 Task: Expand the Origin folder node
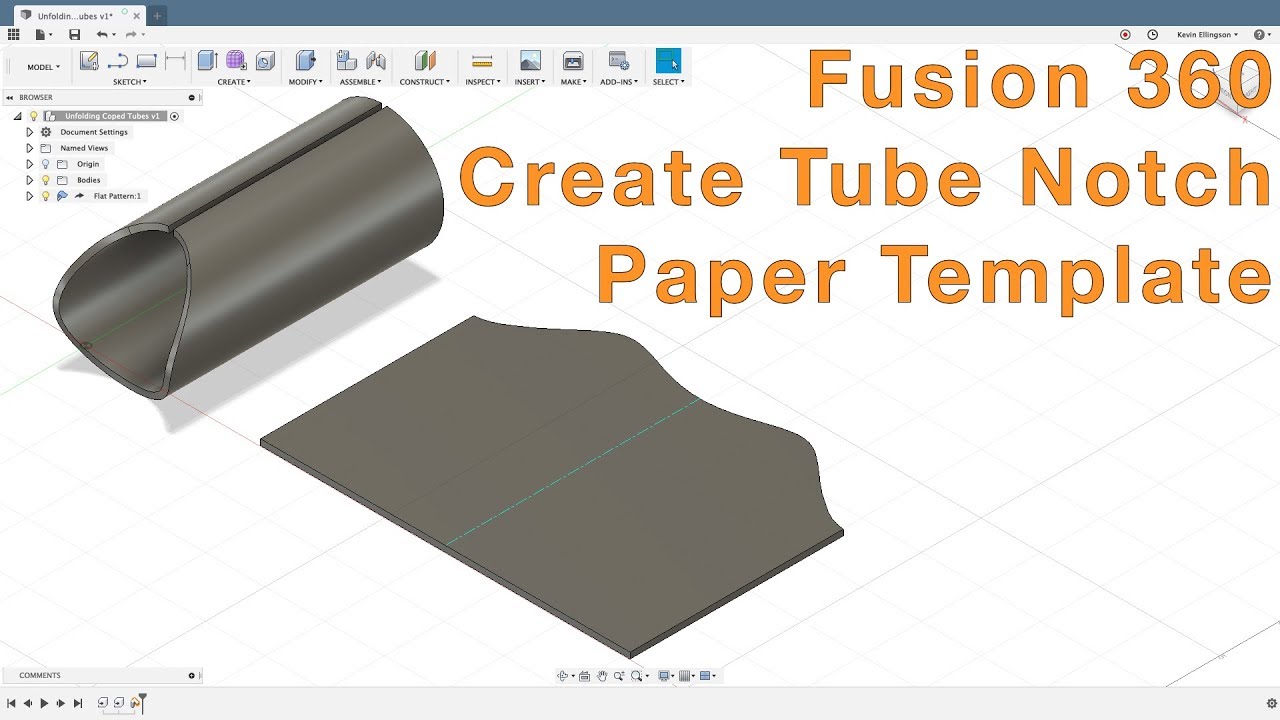click(x=29, y=164)
